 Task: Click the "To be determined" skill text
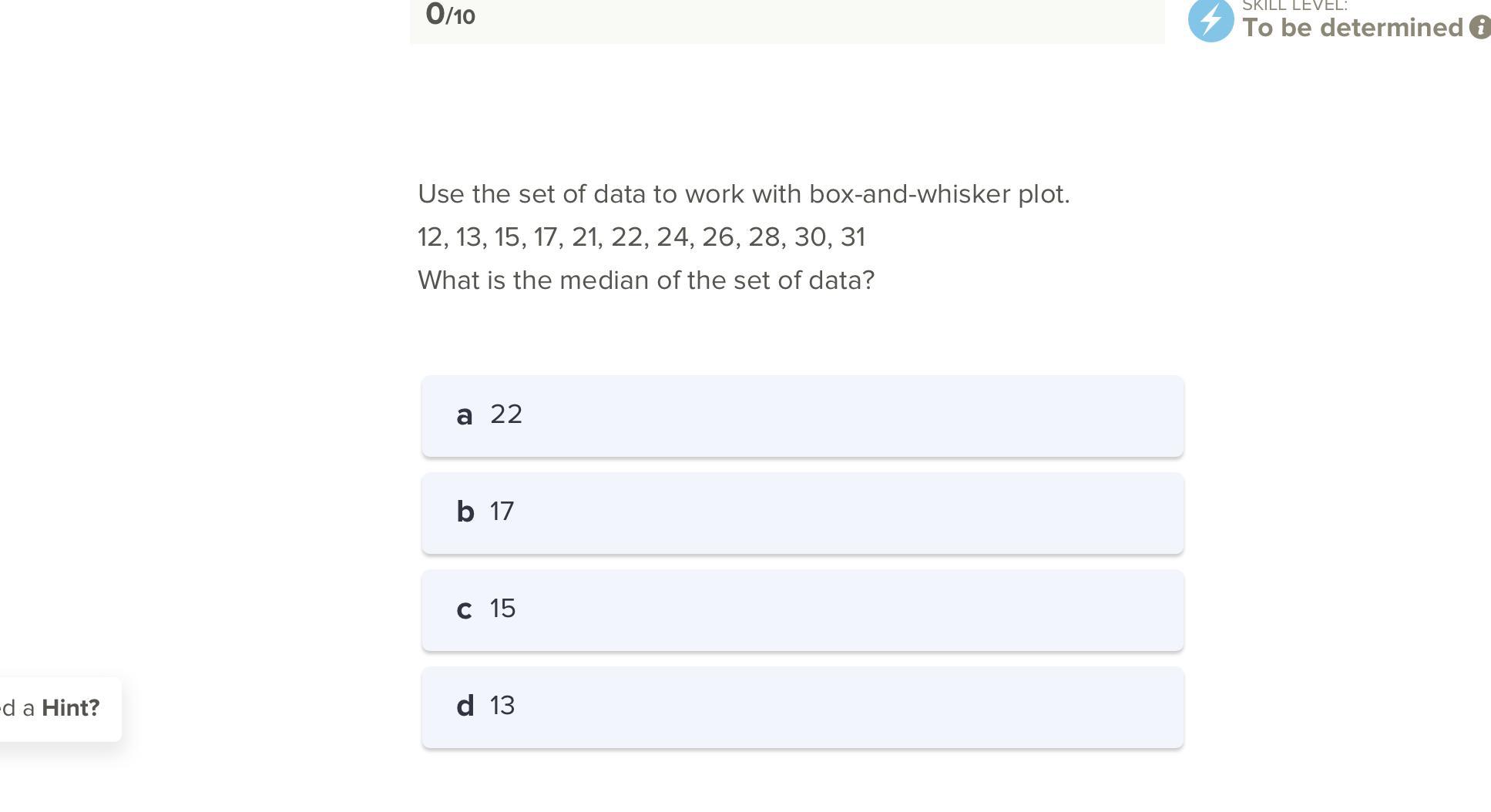(1352, 28)
